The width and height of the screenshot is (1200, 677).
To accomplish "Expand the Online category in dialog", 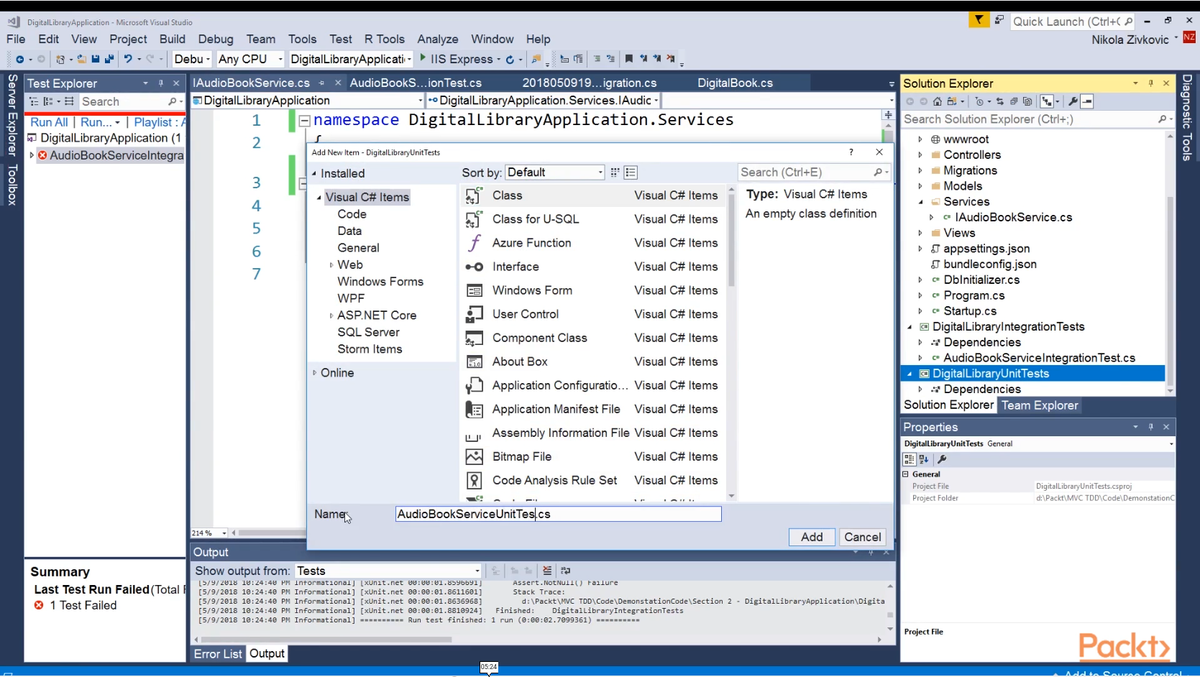I will tap(314, 373).
